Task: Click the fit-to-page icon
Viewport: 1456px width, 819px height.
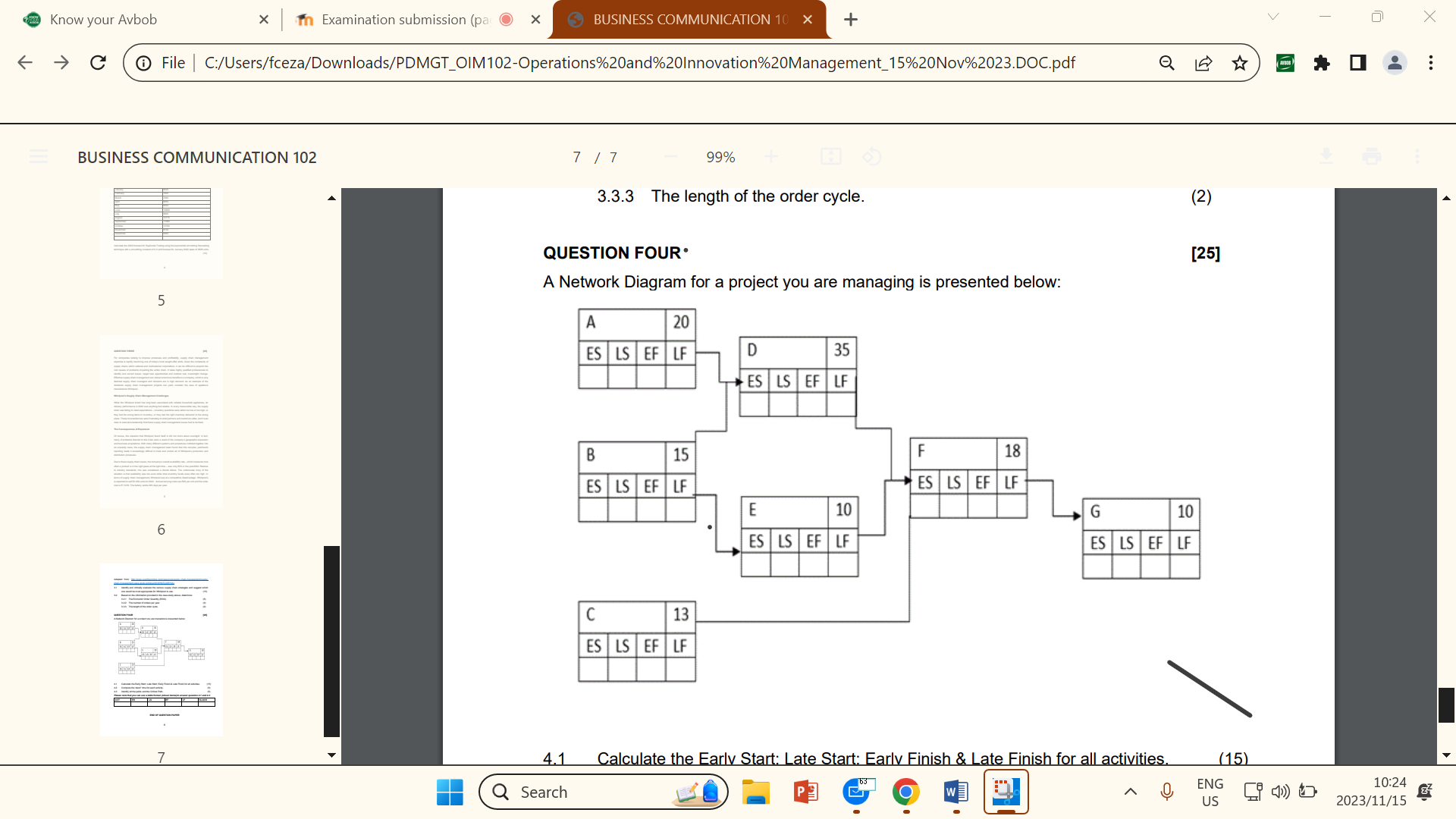Action: [831, 156]
